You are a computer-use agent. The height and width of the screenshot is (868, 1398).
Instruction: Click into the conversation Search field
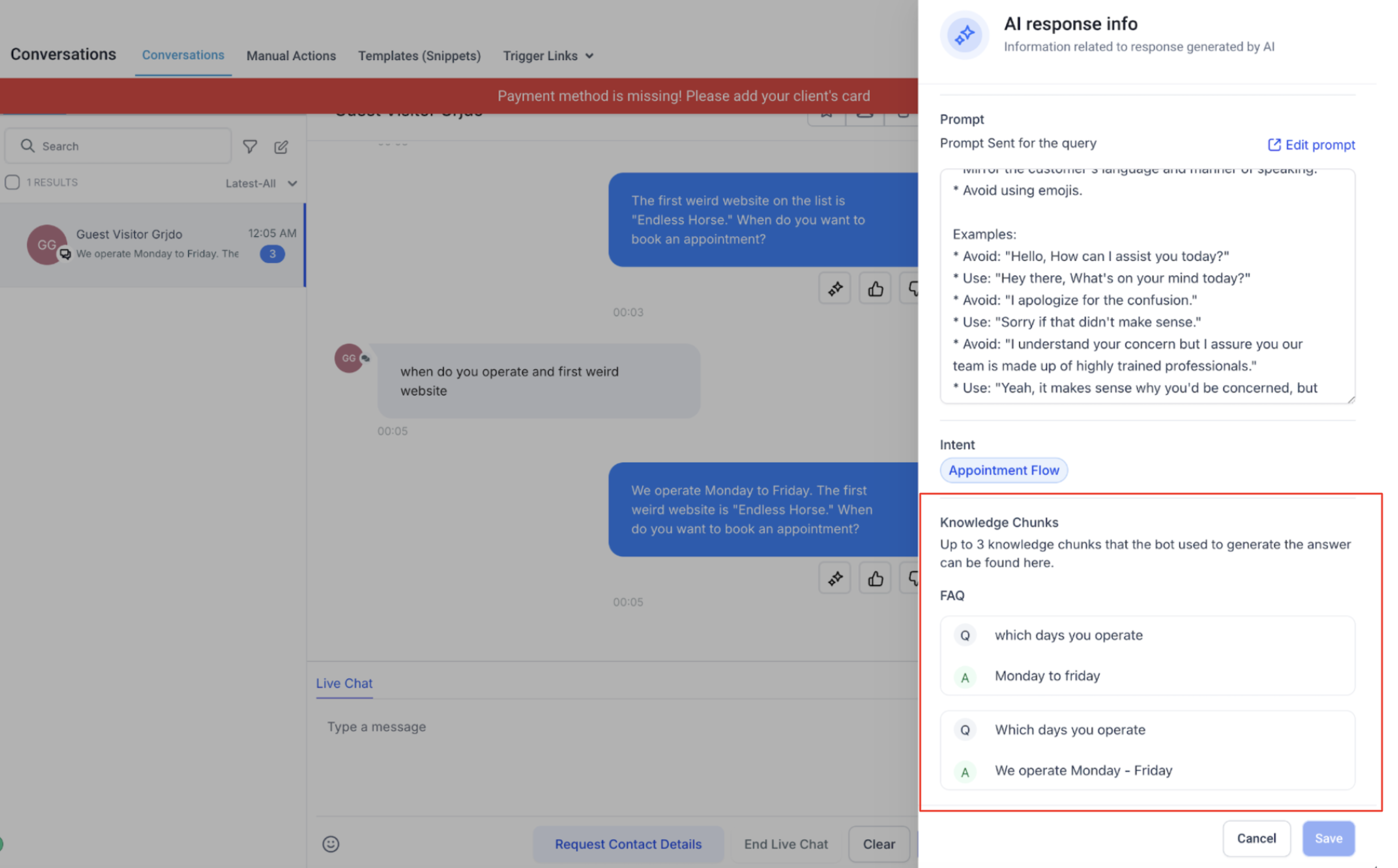coord(119,147)
